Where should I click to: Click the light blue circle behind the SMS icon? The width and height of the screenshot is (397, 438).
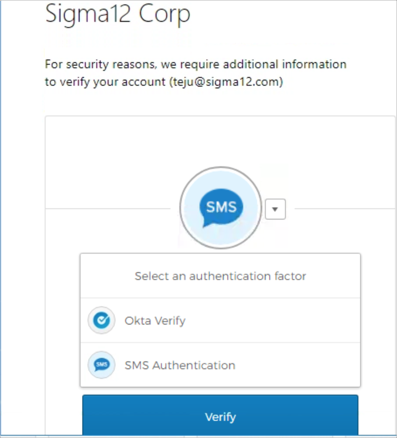(x=220, y=208)
